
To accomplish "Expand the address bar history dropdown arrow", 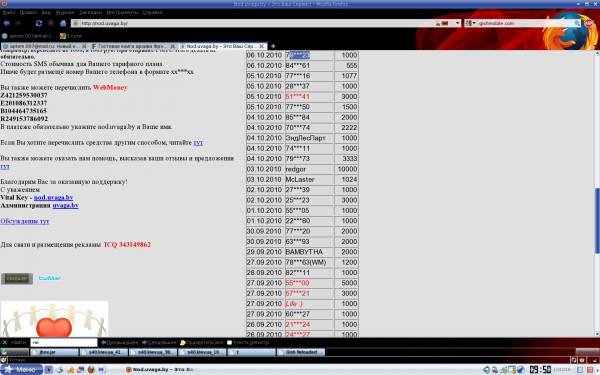I will (x=457, y=23).
